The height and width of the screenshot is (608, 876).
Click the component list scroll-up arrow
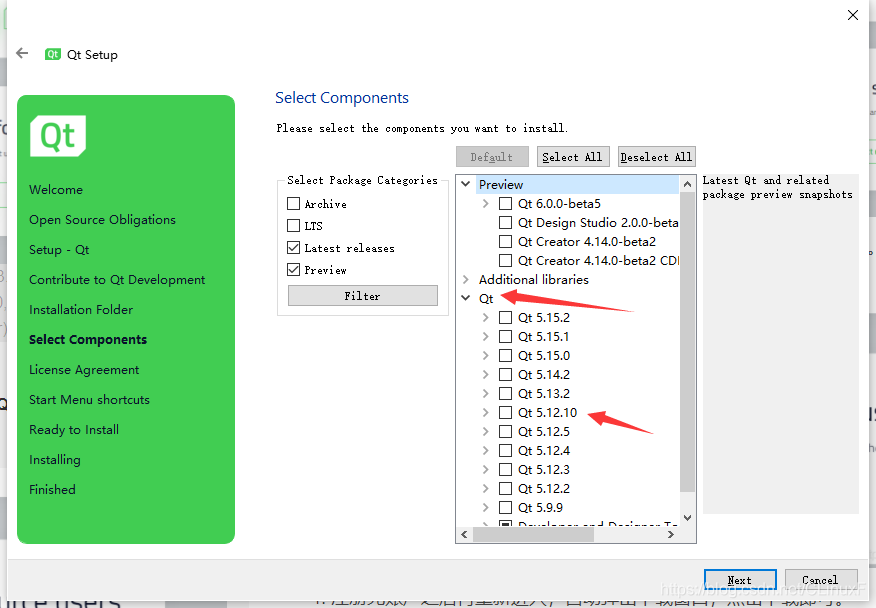click(688, 184)
